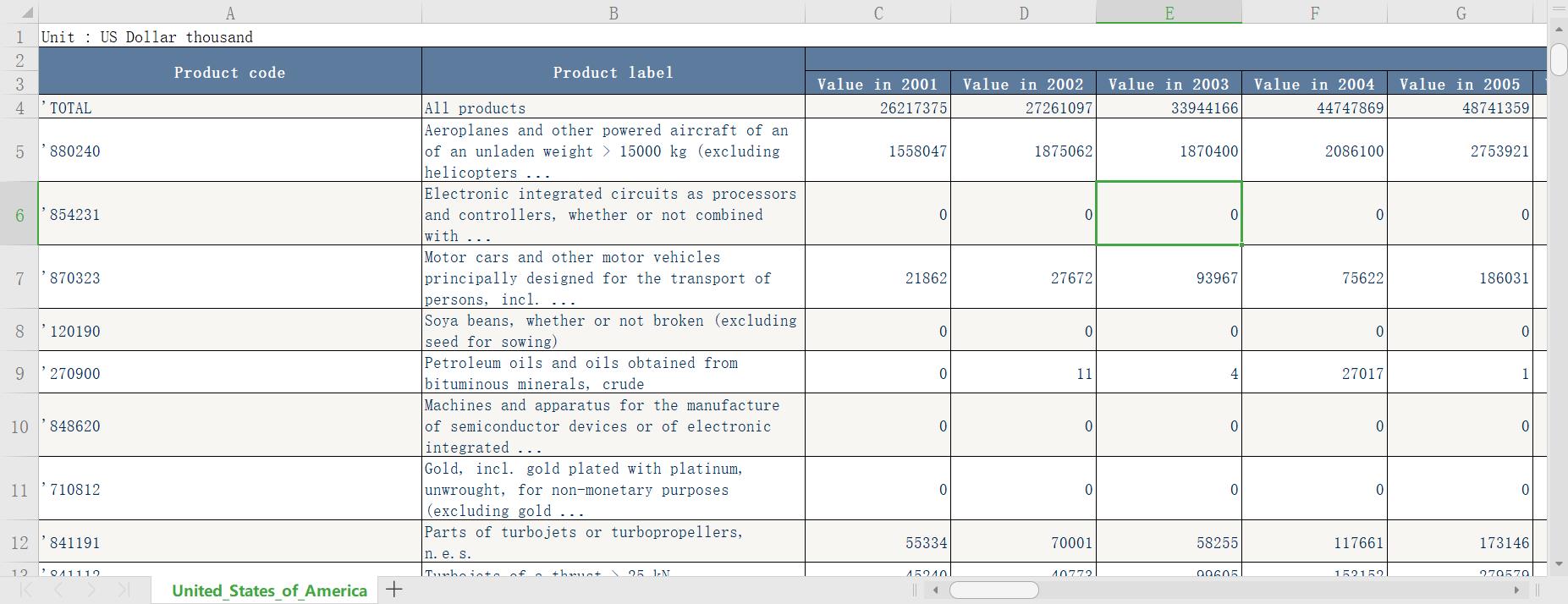The image size is (1568, 604).
Task: Select row 5 header
Action: (x=19, y=151)
